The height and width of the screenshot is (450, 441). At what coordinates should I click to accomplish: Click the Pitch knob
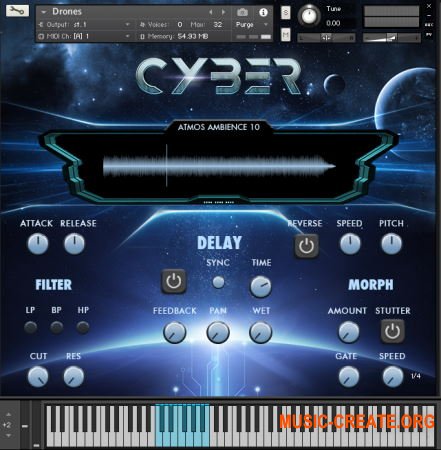[392, 244]
